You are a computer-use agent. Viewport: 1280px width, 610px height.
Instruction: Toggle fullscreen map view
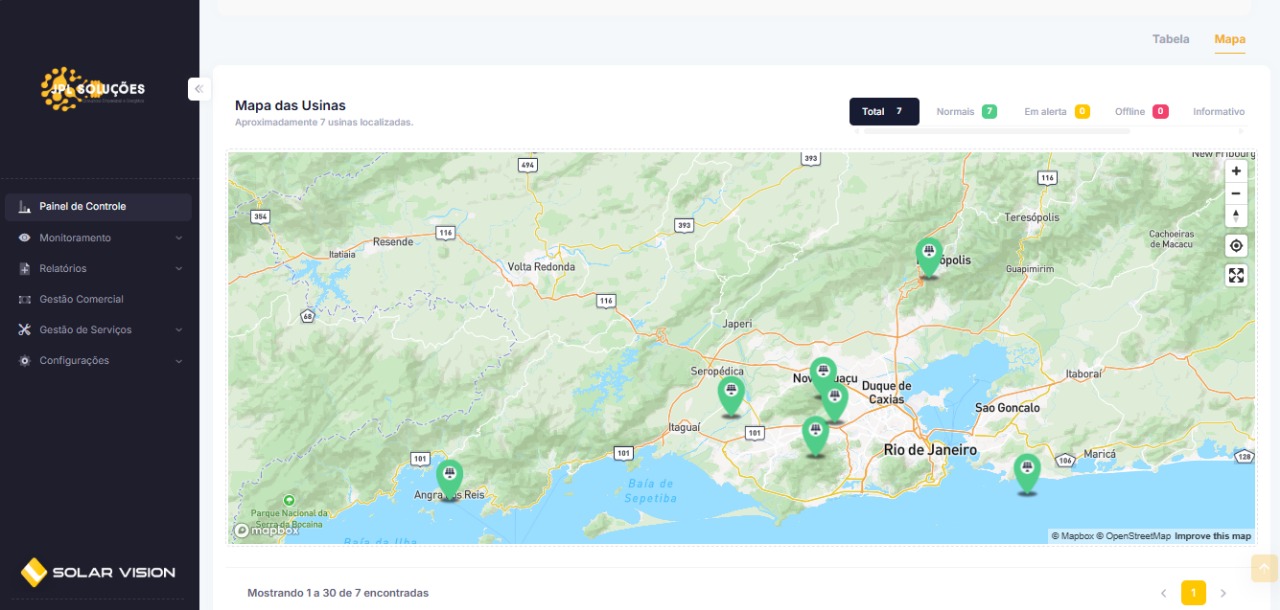[x=1236, y=275]
